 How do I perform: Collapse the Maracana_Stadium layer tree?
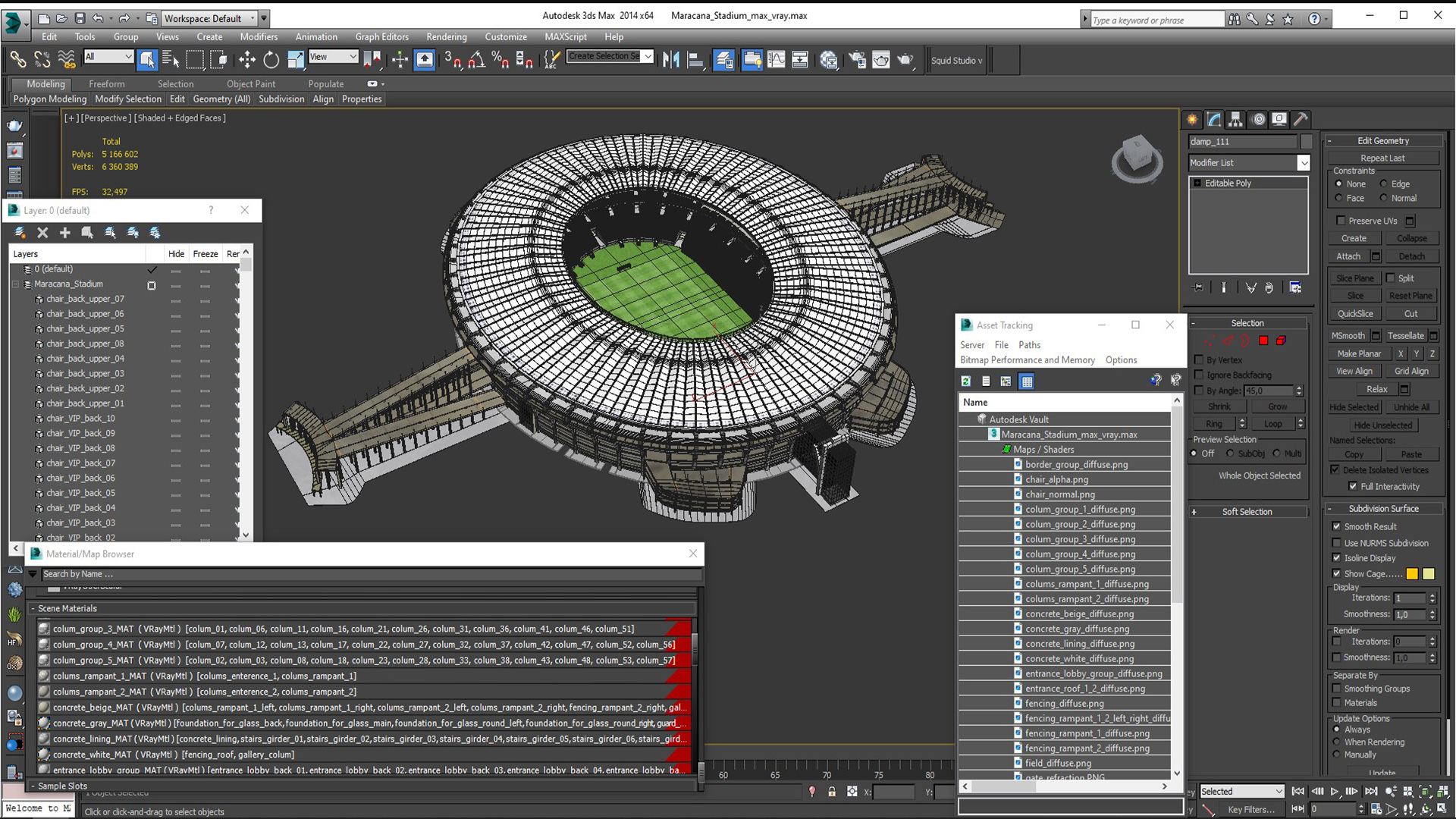[x=15, y=284]
